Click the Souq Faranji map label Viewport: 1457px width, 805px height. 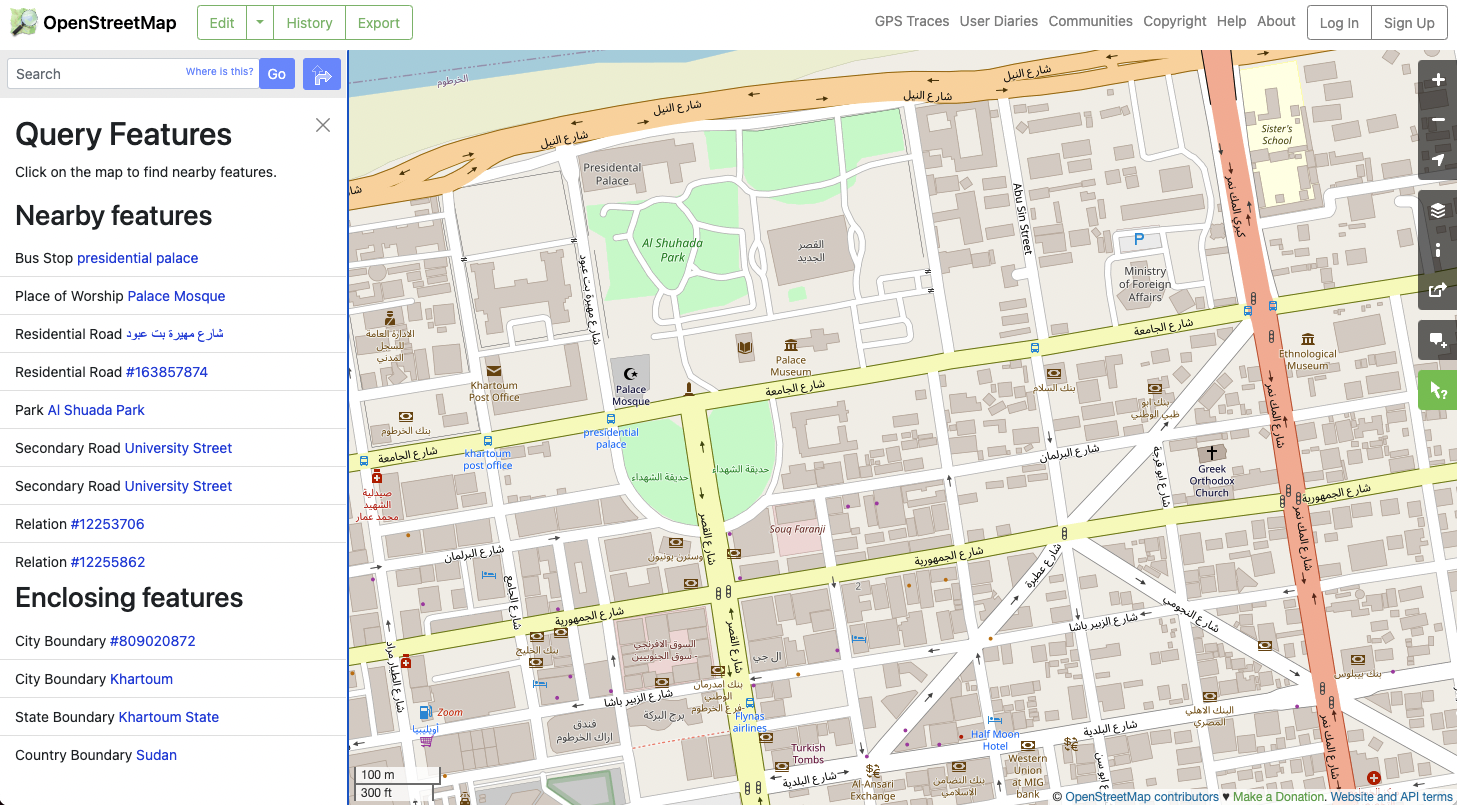(797, 529)
